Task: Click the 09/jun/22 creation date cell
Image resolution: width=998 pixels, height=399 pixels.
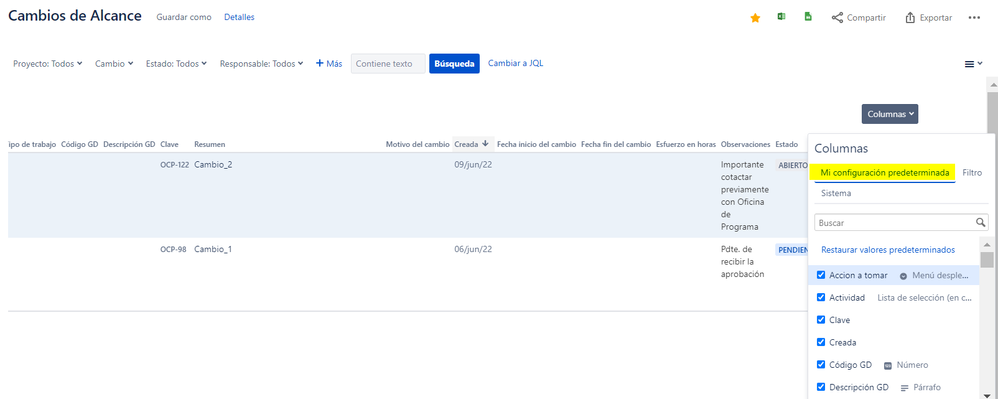Action: (x=473, y=164)
